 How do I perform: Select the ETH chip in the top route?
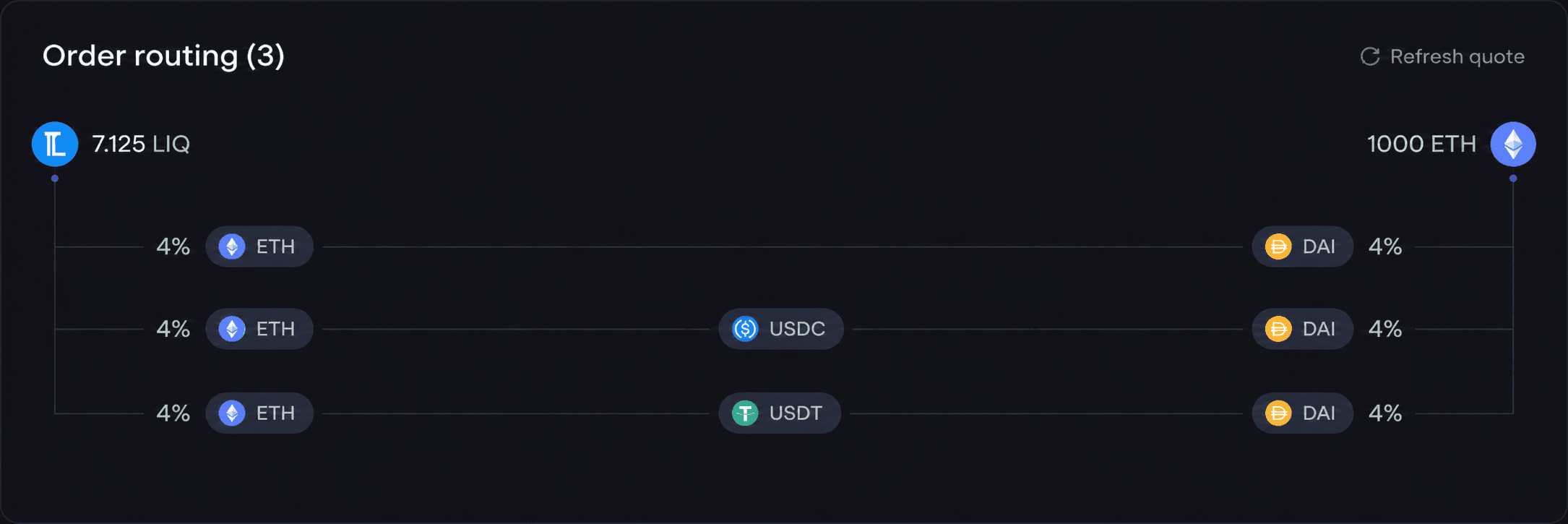point(259,246)
